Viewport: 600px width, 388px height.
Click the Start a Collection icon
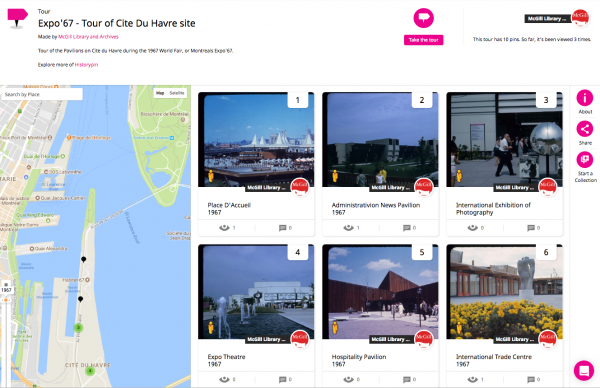click(585, 160)
